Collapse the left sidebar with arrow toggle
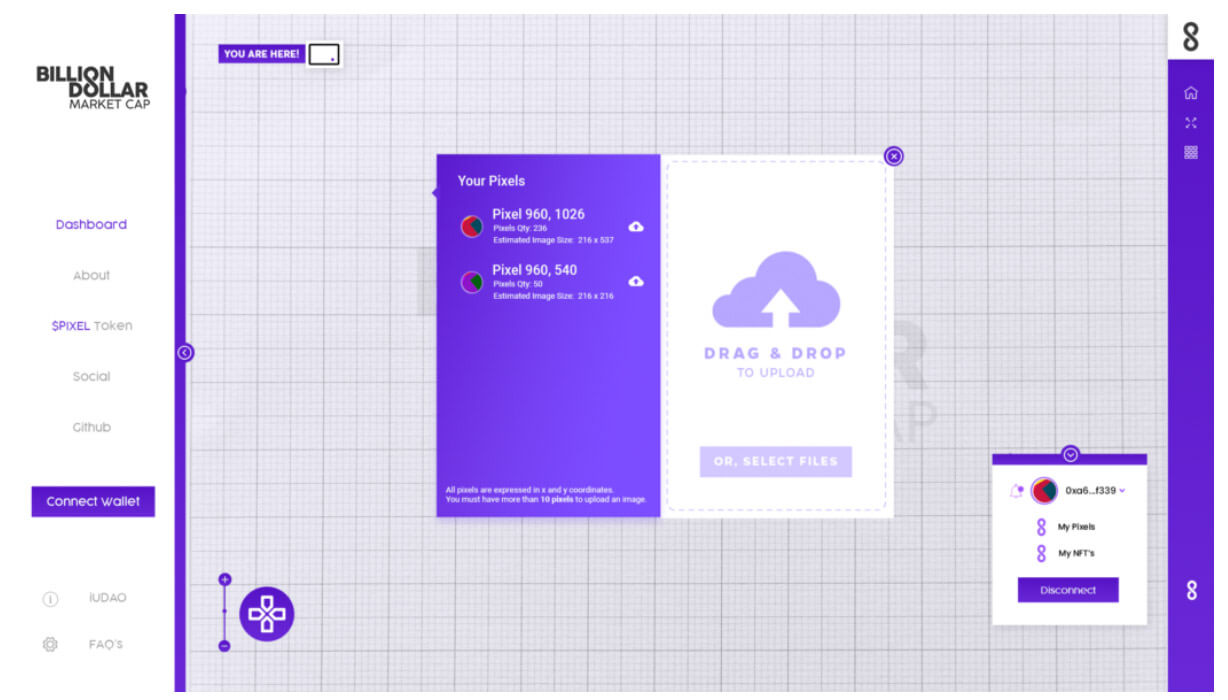 (184, 352)
